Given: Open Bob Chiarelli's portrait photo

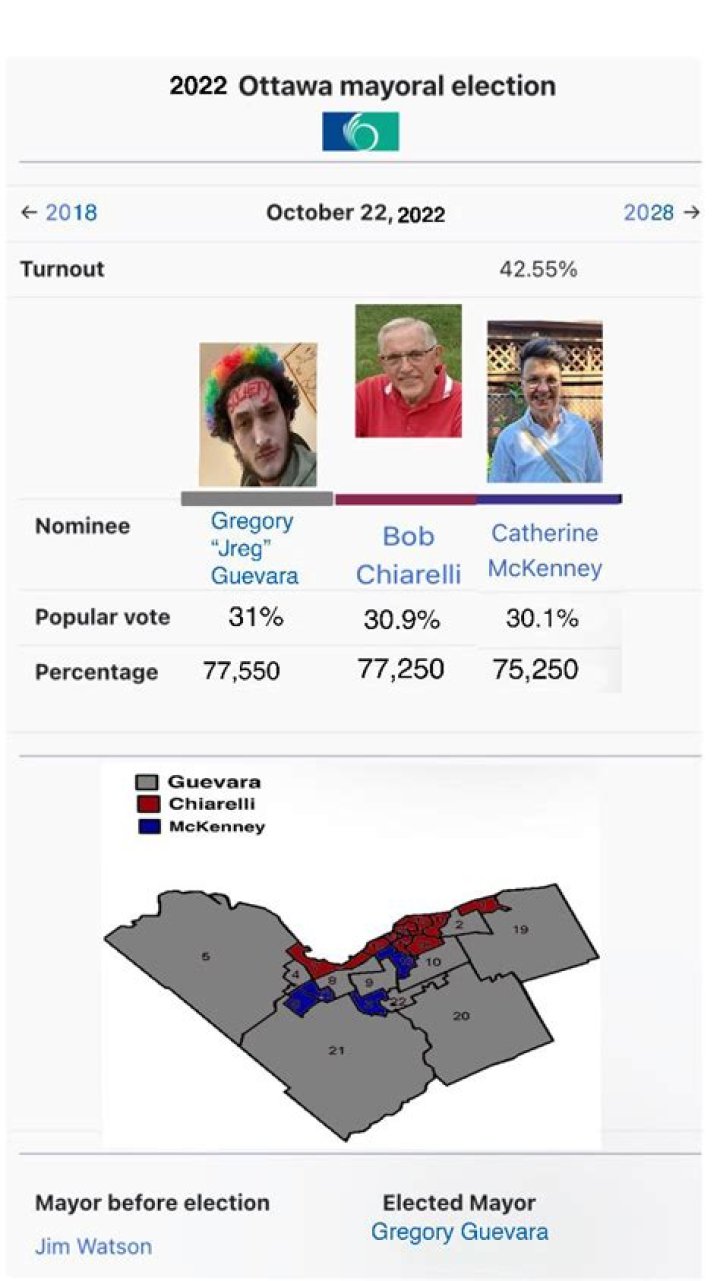Looking at the screenshot, I should 409,371.
